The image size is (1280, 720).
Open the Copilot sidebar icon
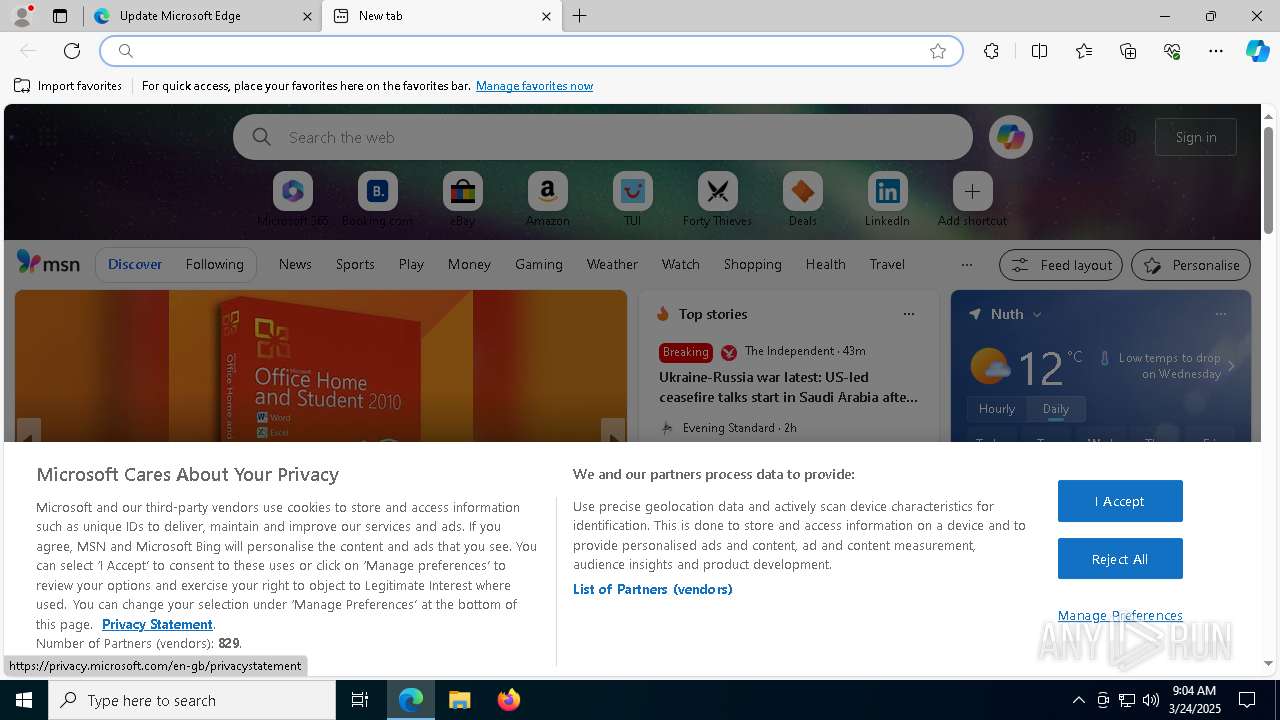click(1258, 51)
